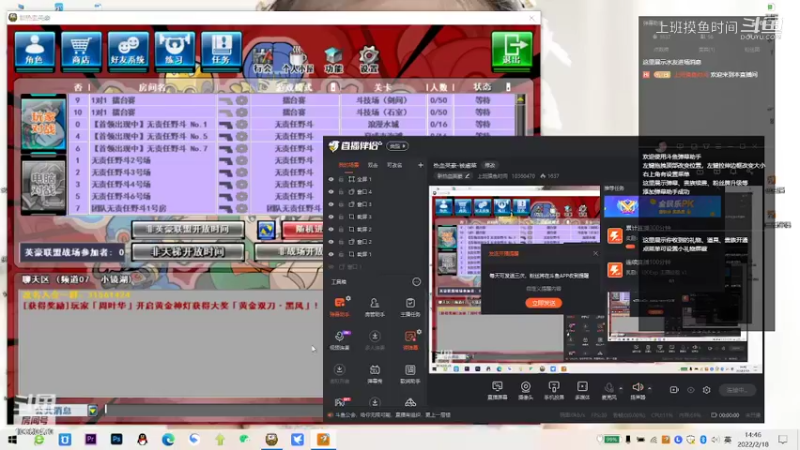Toggle lock icon of 窗口 4 source

(x=341, y=192)
